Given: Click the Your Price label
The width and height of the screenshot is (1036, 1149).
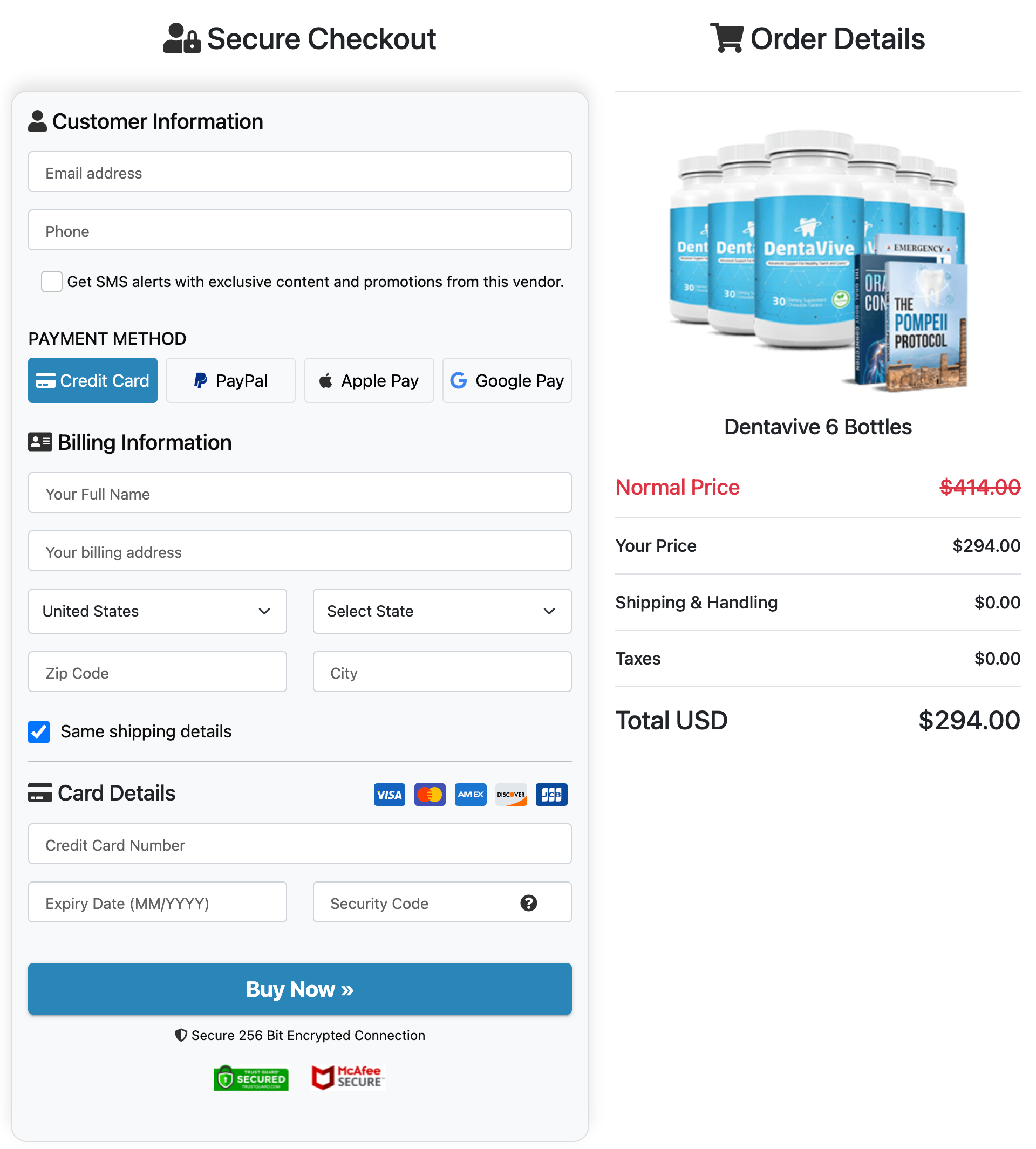Looking at the screenshot, I should [656, 546].
